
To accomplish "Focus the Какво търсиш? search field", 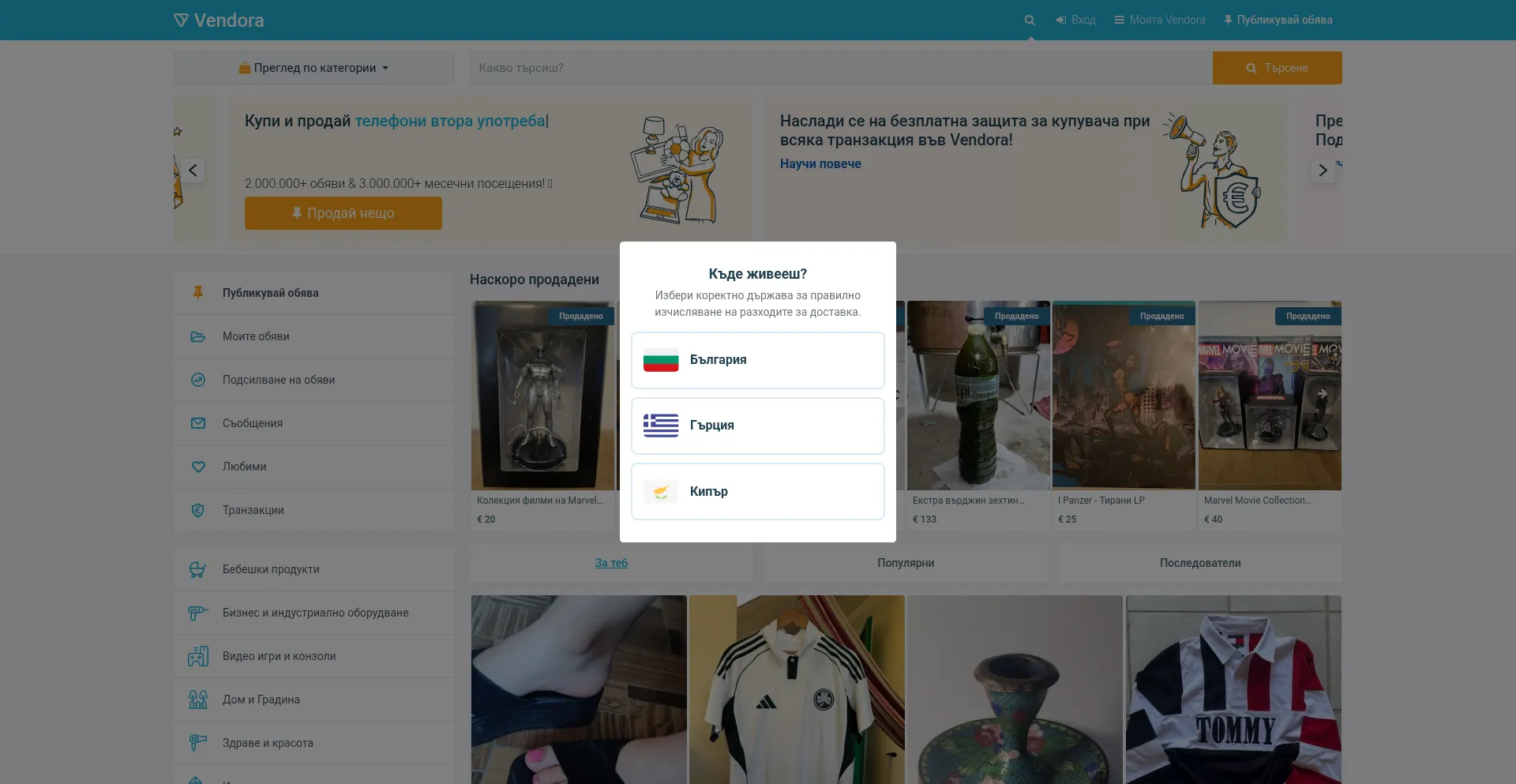I will click(841, 68).
